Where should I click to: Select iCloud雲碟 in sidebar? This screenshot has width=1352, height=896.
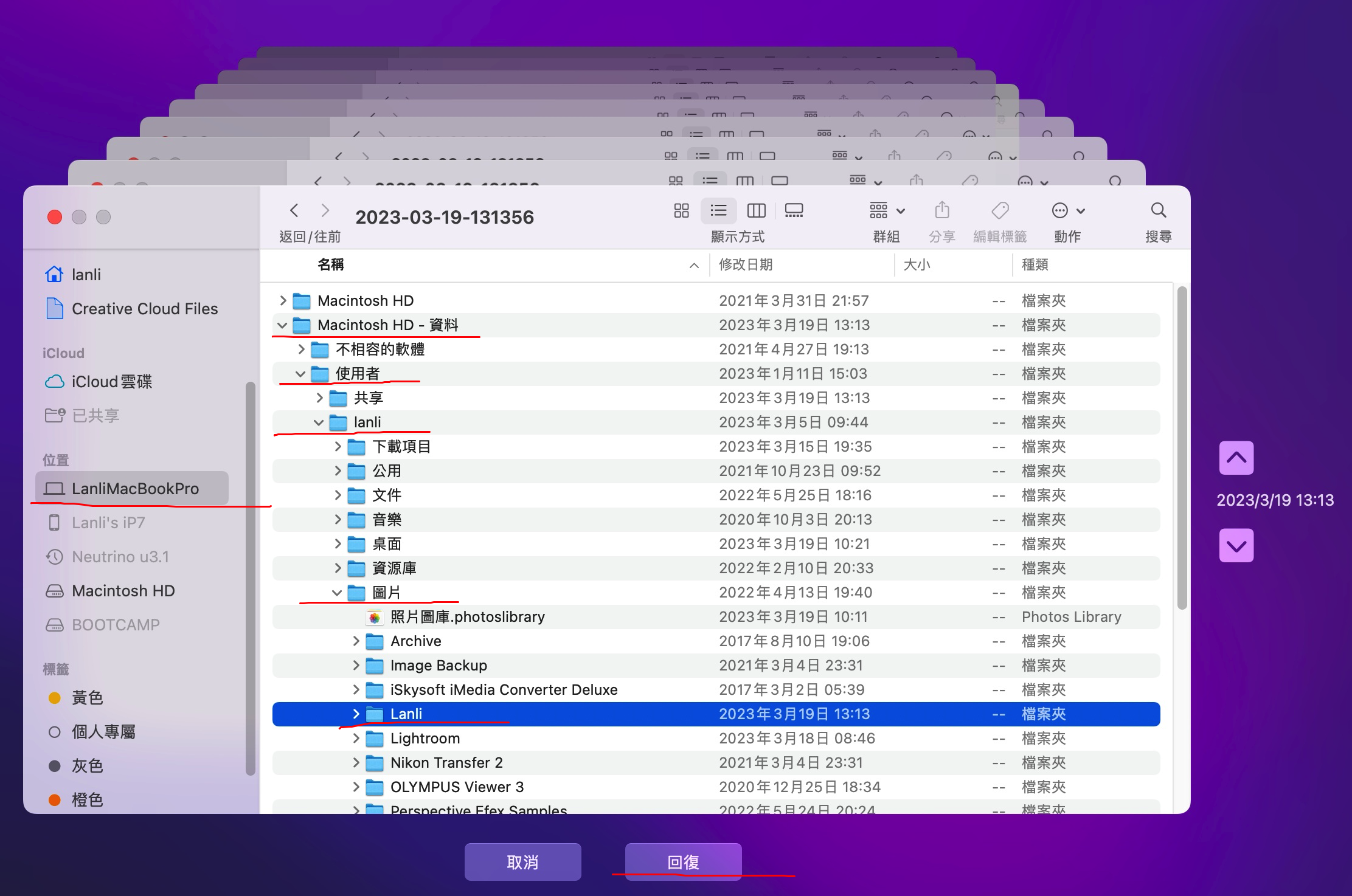pyautogui.click(x=111, y=382)
